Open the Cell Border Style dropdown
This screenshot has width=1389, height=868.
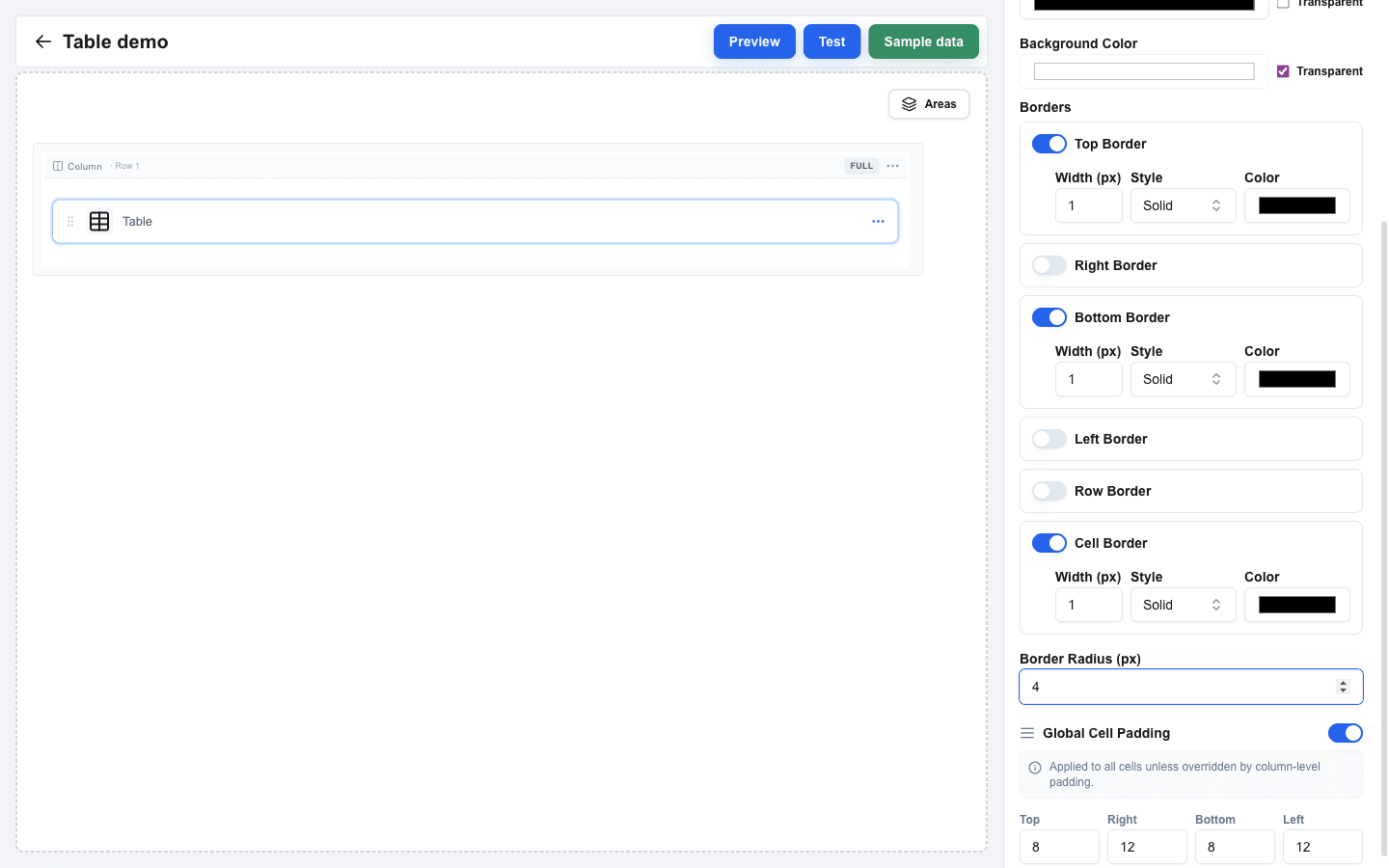click(1183, 605)
